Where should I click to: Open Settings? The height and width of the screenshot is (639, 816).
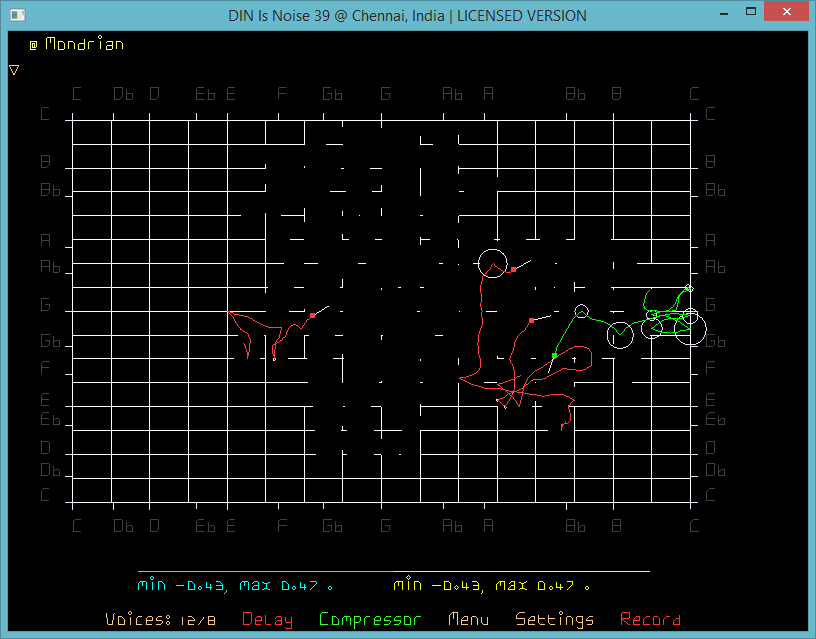[x=554, y=620]
